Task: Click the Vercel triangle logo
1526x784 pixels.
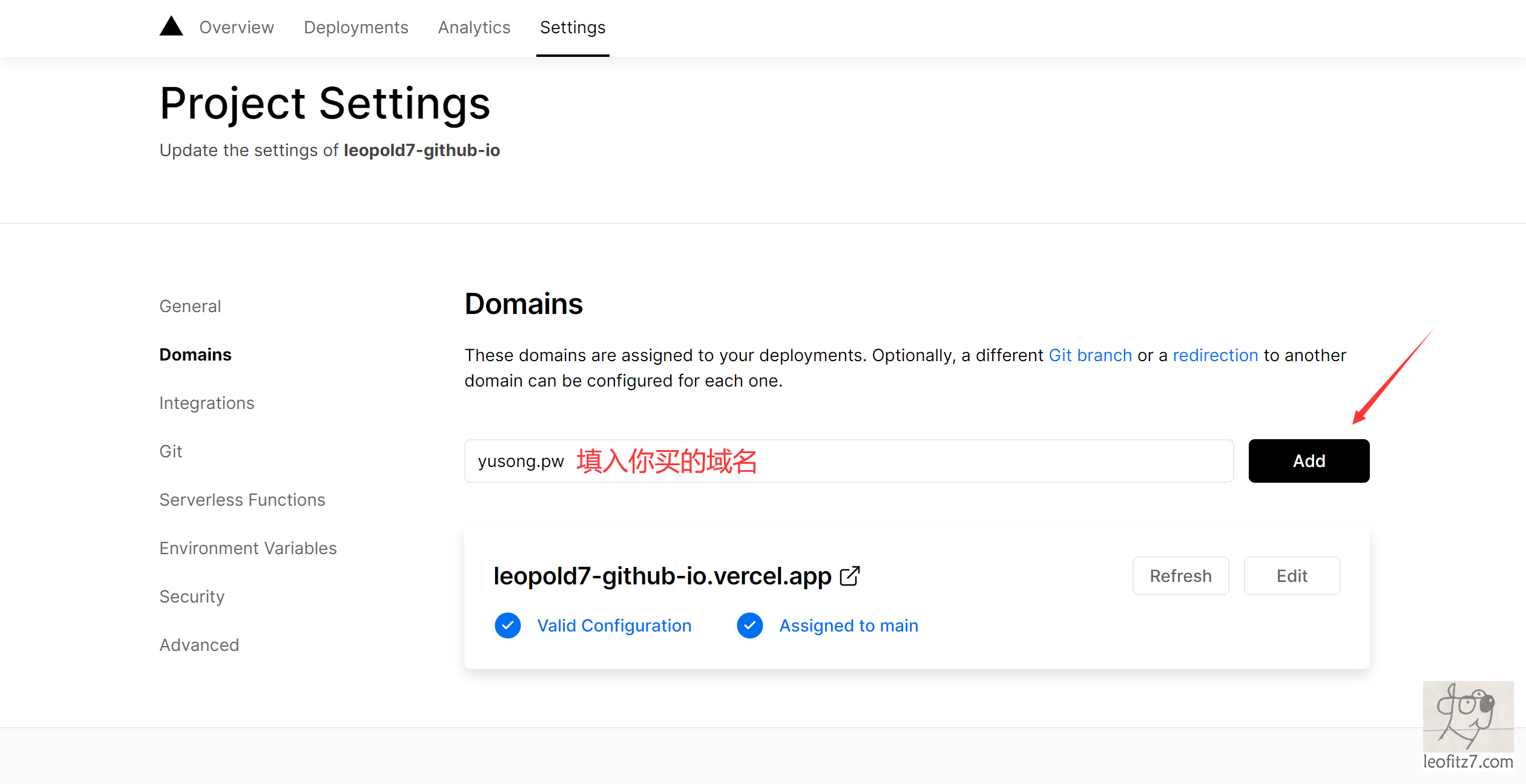Action: 171,27
